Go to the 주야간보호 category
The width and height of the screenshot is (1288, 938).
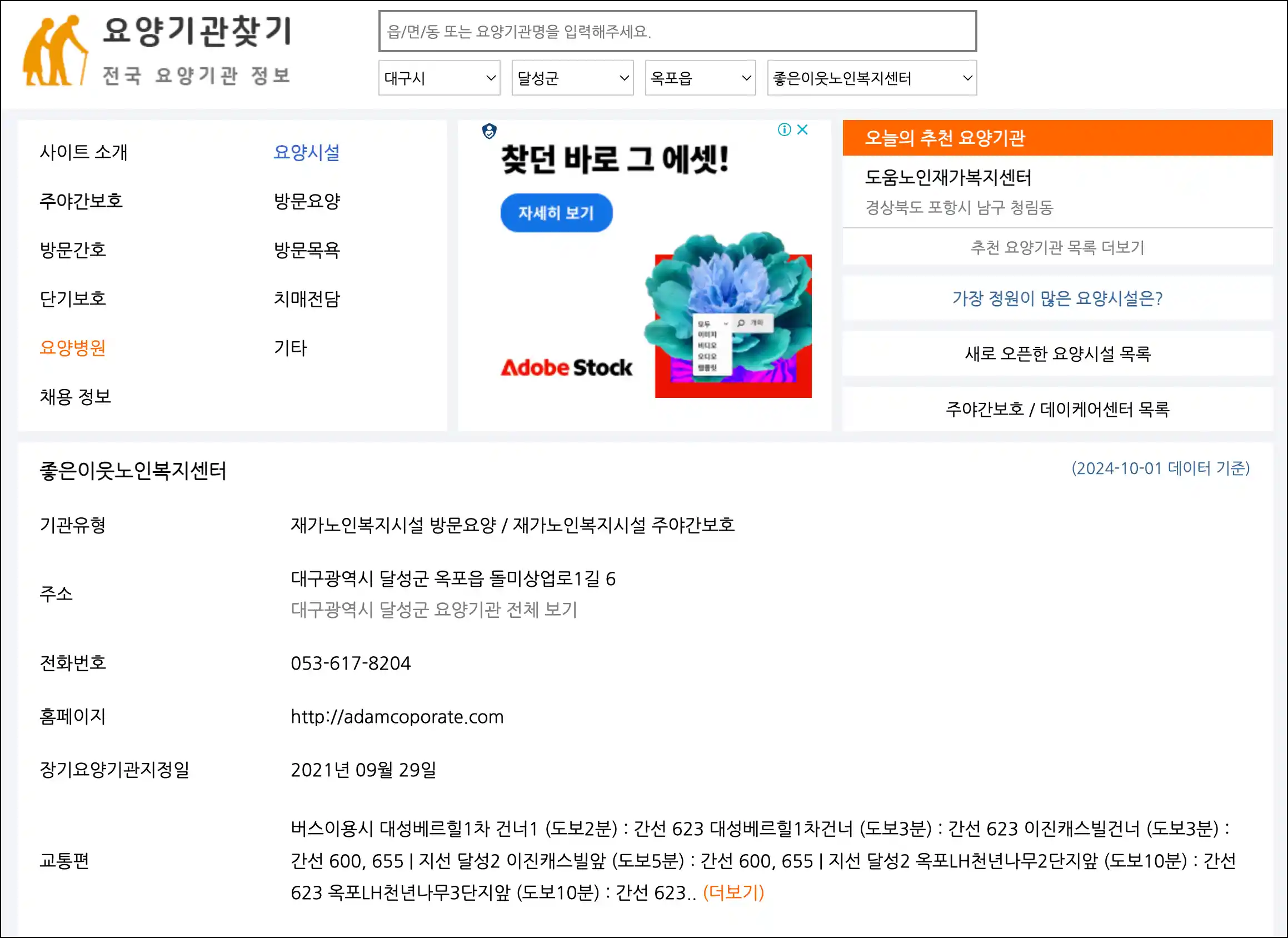tap(81, 201)
